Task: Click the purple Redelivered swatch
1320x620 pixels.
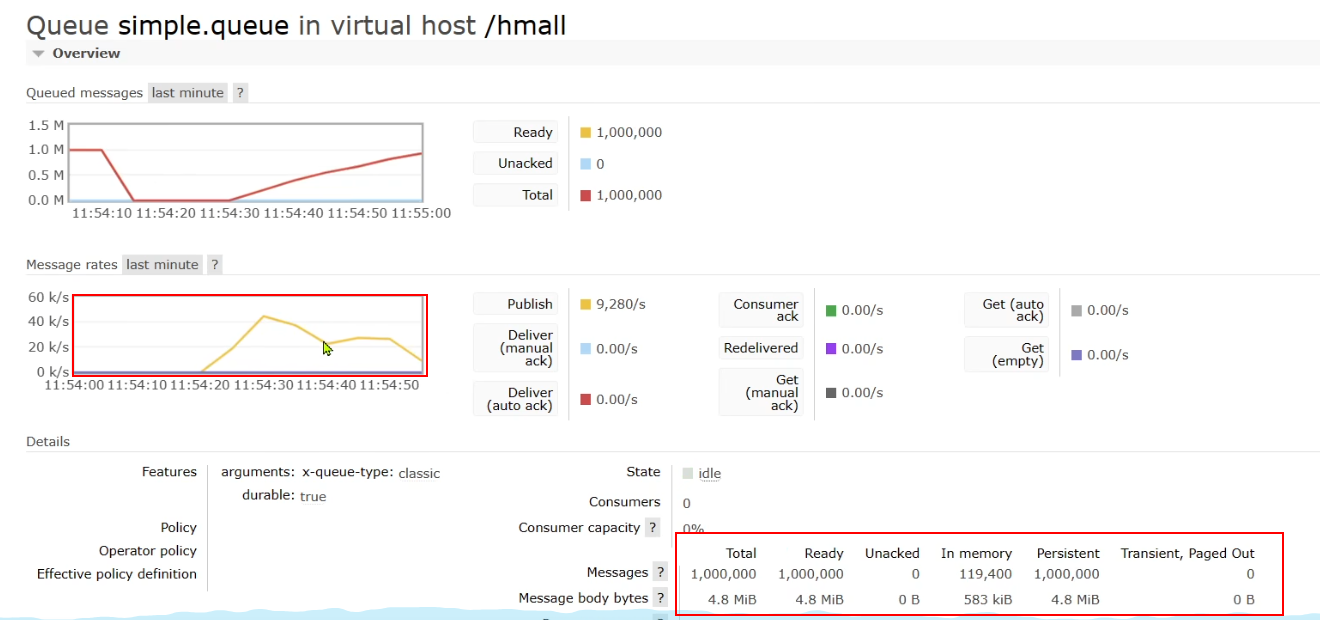Action: click(x=831, y=349)
